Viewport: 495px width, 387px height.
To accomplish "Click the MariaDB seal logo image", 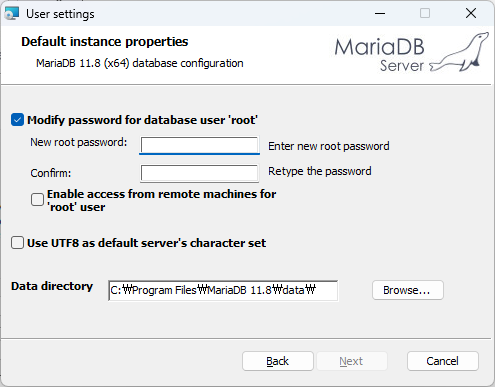I will click(459, 52).
